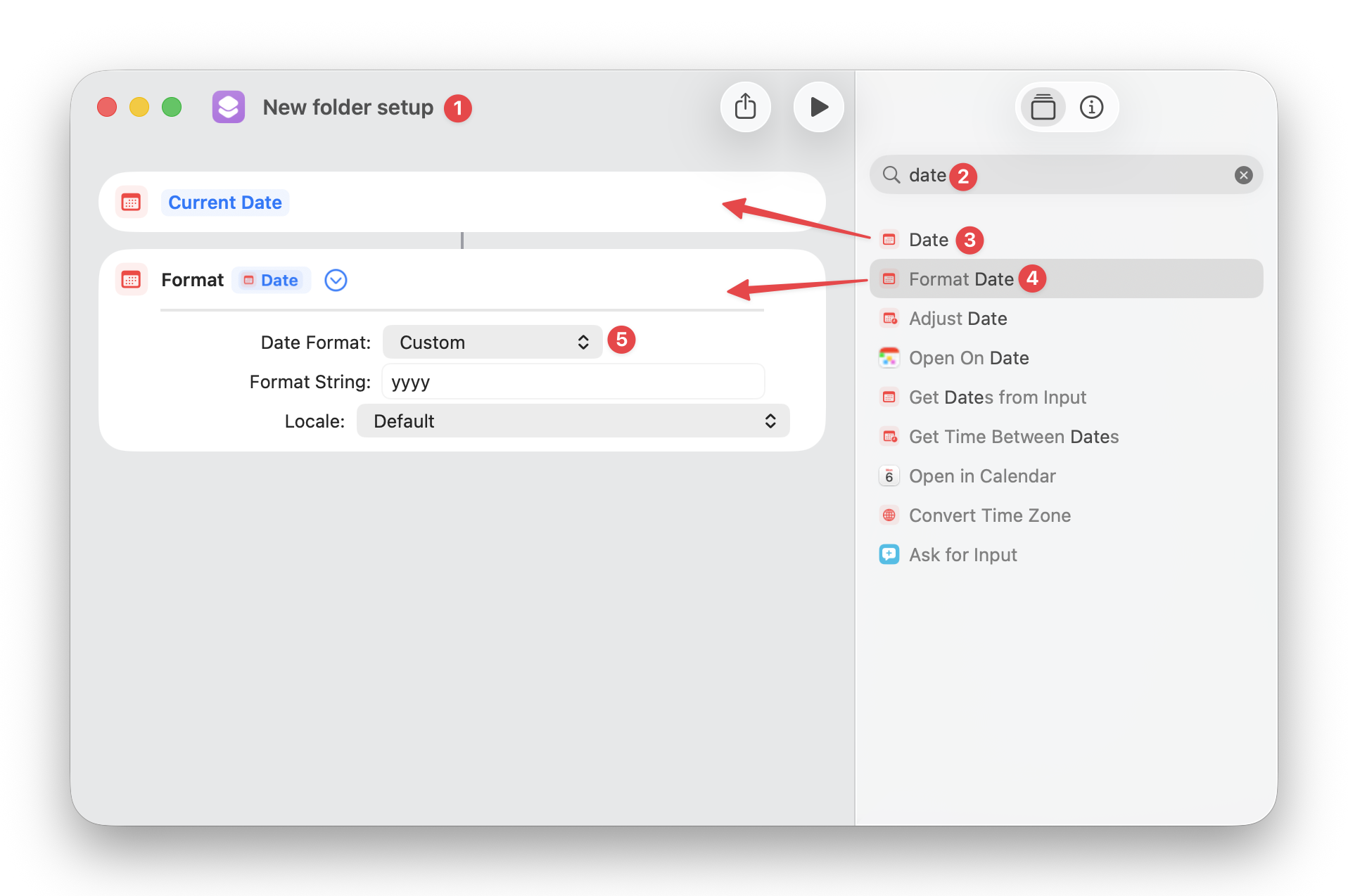Open the Share menu for this shortcut
The width and height of the screenshot is (1348, 896).
[745, 107]
